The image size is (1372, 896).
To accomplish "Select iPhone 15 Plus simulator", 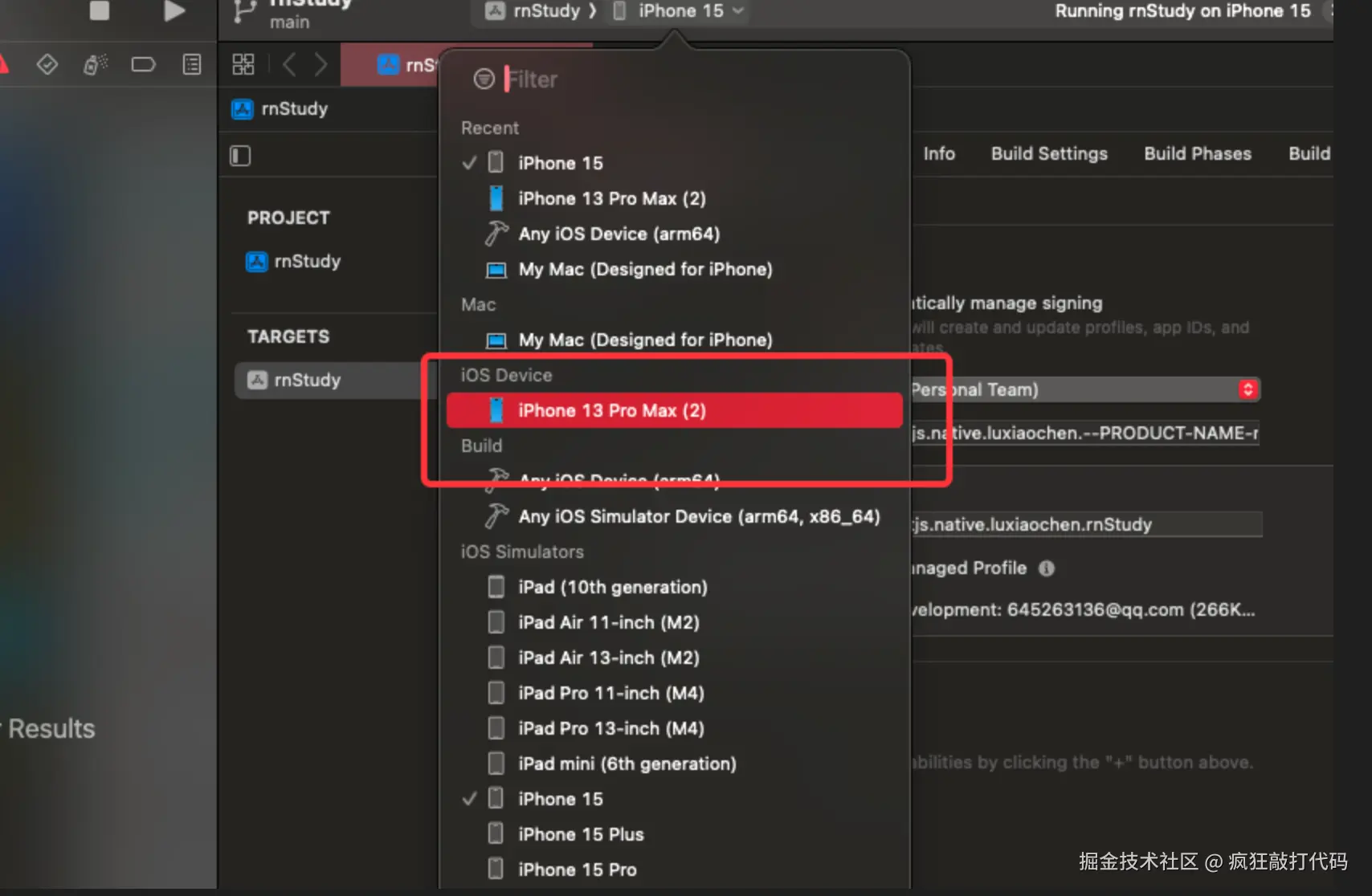I will tap(675, 834).
